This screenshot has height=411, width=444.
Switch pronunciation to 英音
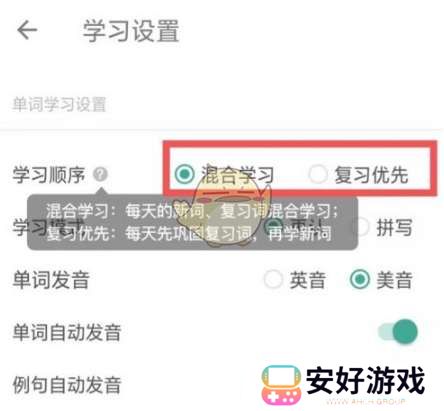[x=273, y=279]
